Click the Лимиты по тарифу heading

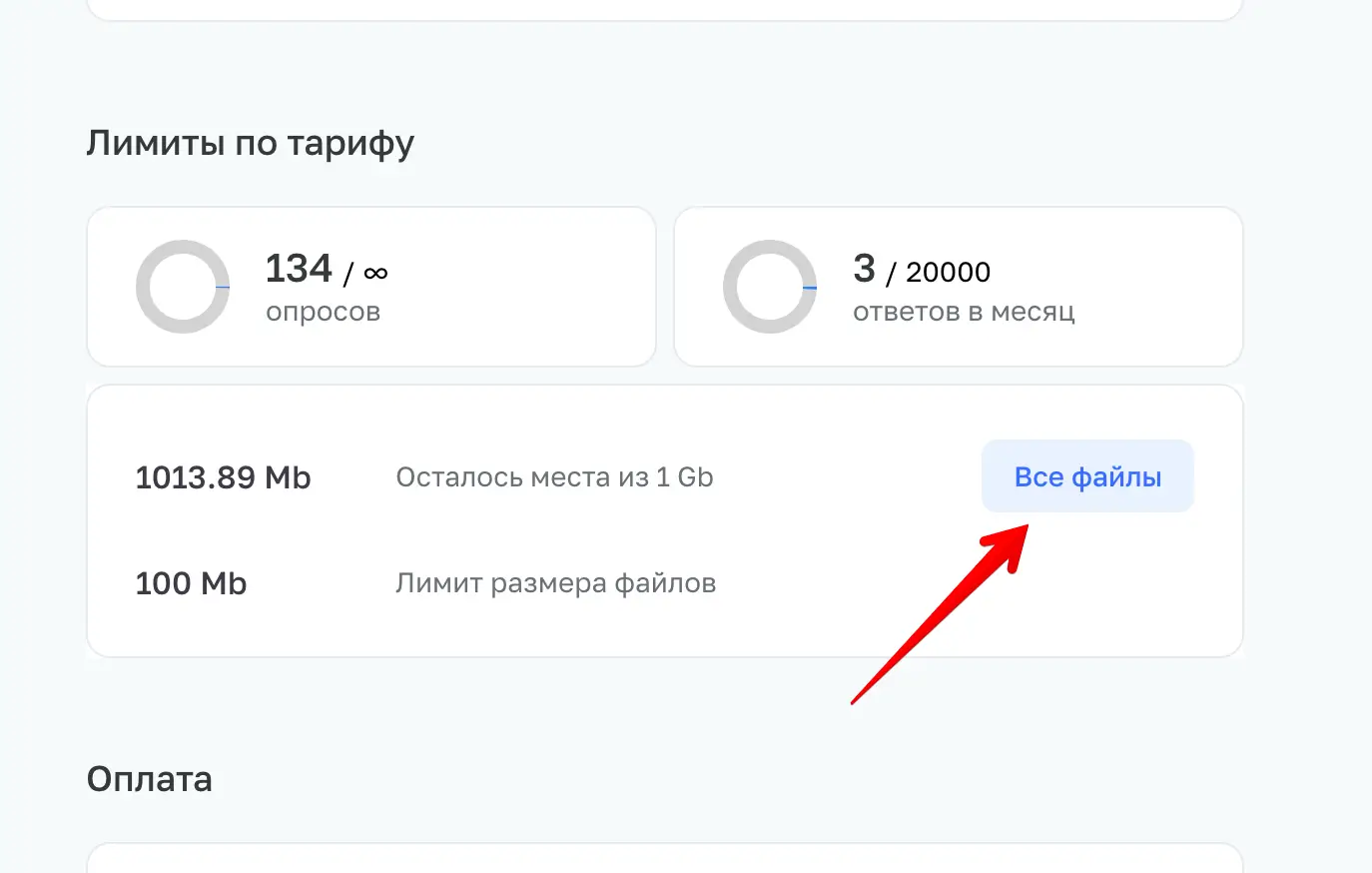pyautogui.click(x=250, y=144)
